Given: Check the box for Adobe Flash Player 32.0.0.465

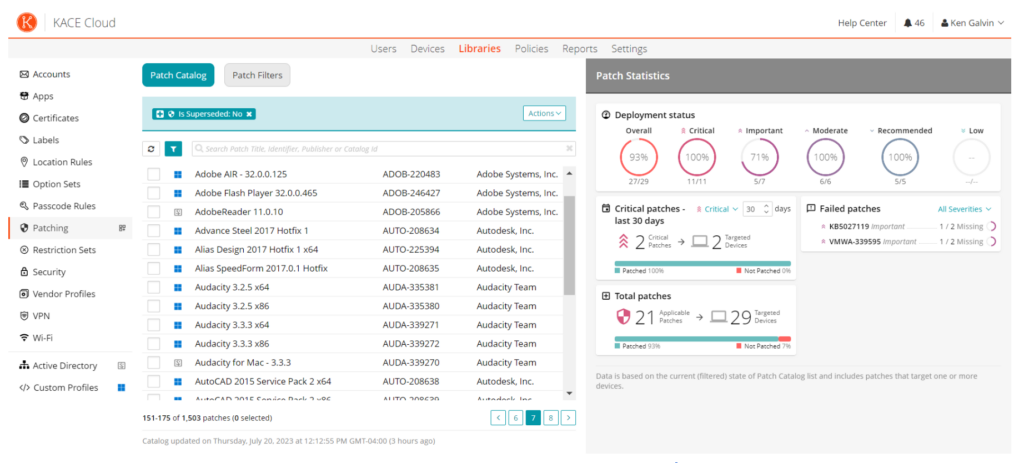Looking at the screenshot, I should [153, 193].
